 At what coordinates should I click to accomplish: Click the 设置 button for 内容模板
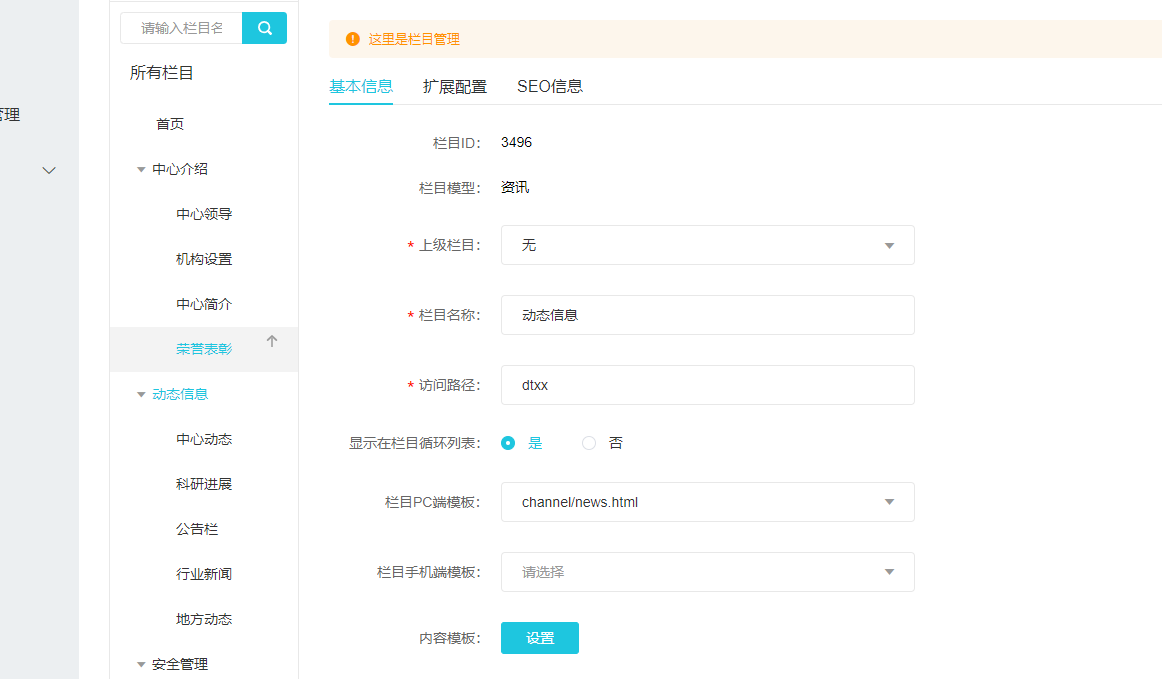[540, 638]
